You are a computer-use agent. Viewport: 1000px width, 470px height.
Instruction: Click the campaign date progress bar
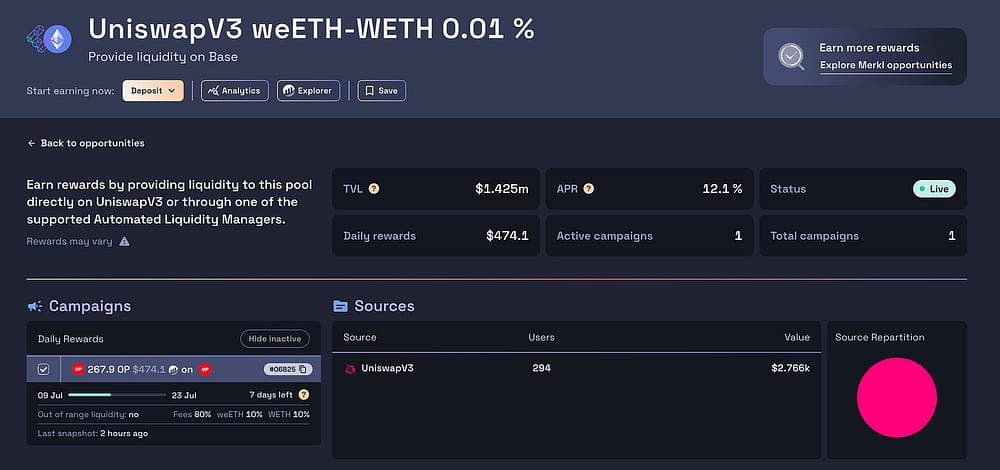click(117, 395)
